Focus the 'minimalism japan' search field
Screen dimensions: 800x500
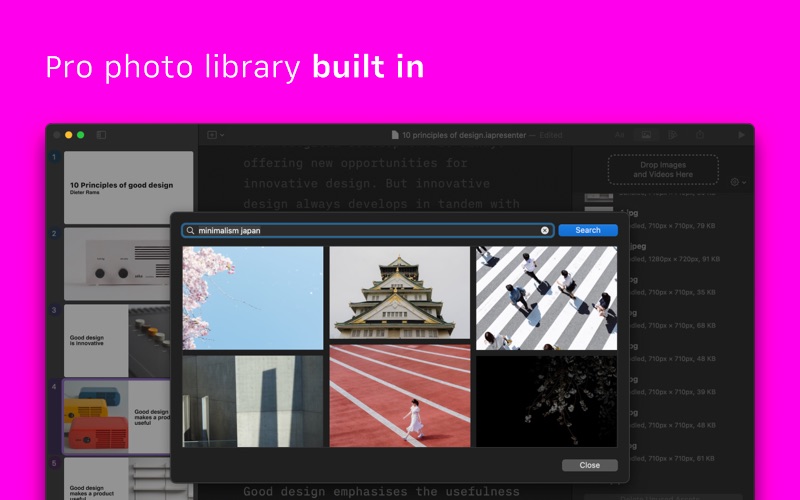(x=367, y=231)
